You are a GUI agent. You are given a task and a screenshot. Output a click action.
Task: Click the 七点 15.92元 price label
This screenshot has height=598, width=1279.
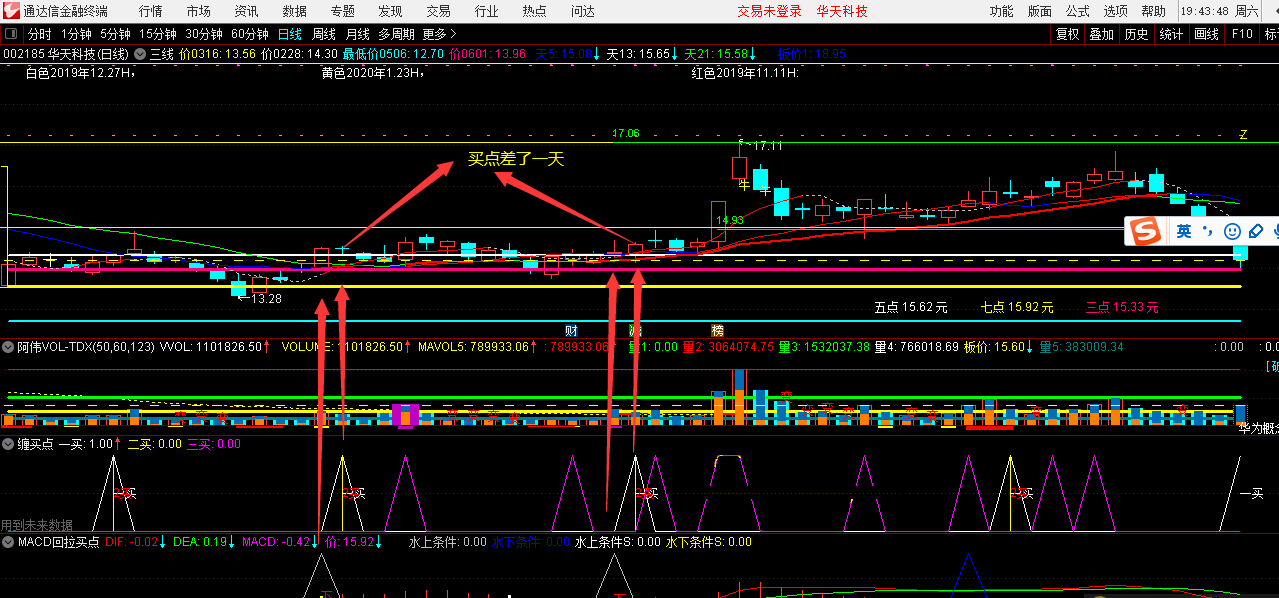1017,307
